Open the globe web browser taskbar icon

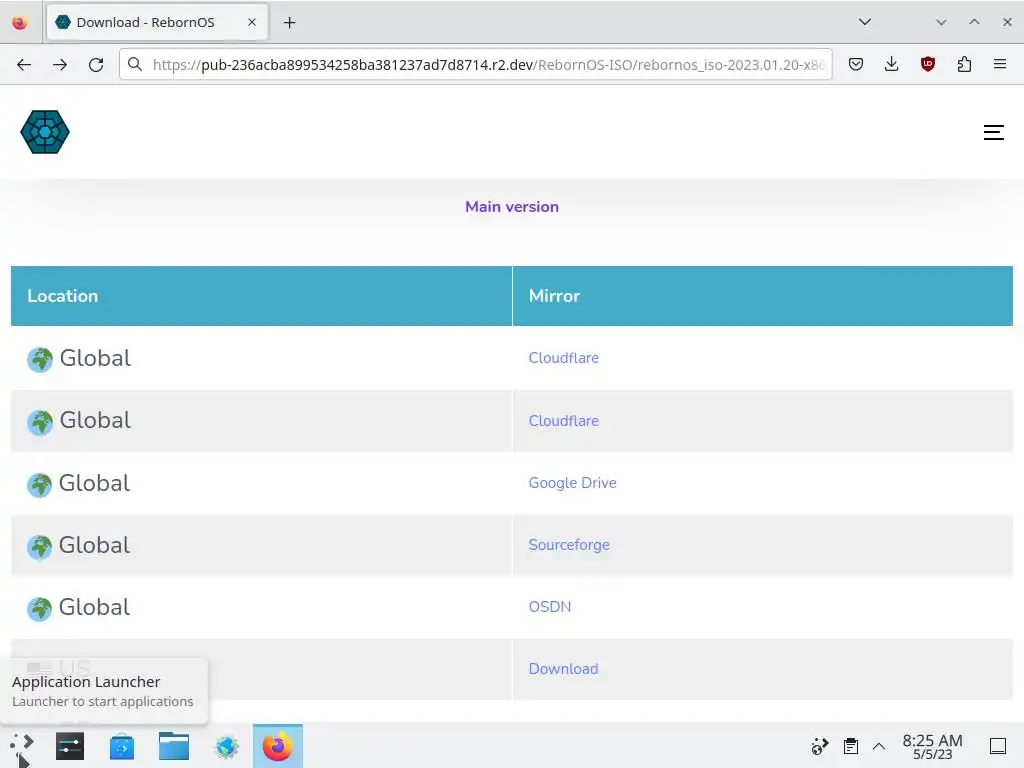(x=227, y=746)
